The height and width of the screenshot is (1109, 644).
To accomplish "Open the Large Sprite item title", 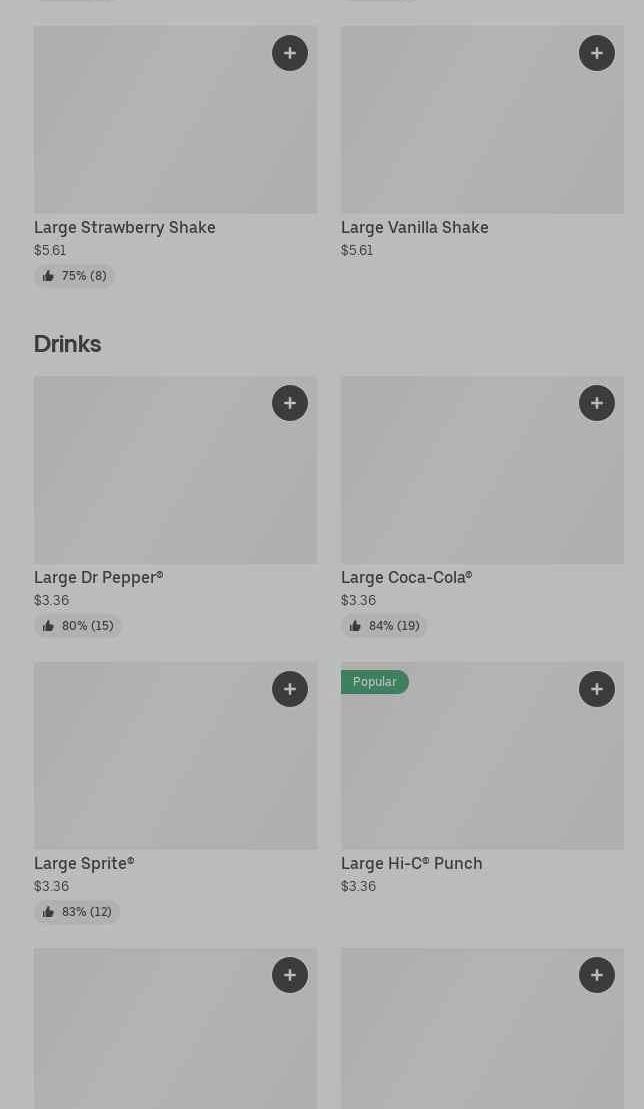I will (84, 863).
